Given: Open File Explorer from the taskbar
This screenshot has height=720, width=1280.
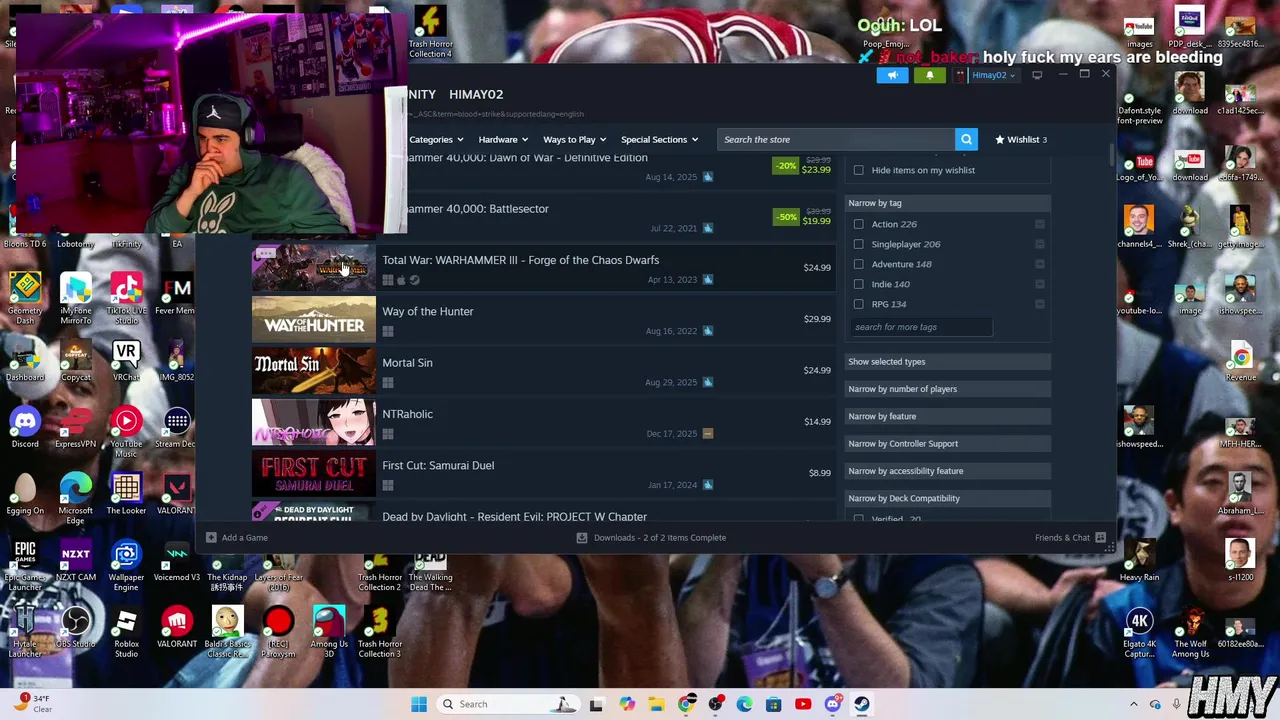Looking at the screenshot, I should tap(656, 704).
